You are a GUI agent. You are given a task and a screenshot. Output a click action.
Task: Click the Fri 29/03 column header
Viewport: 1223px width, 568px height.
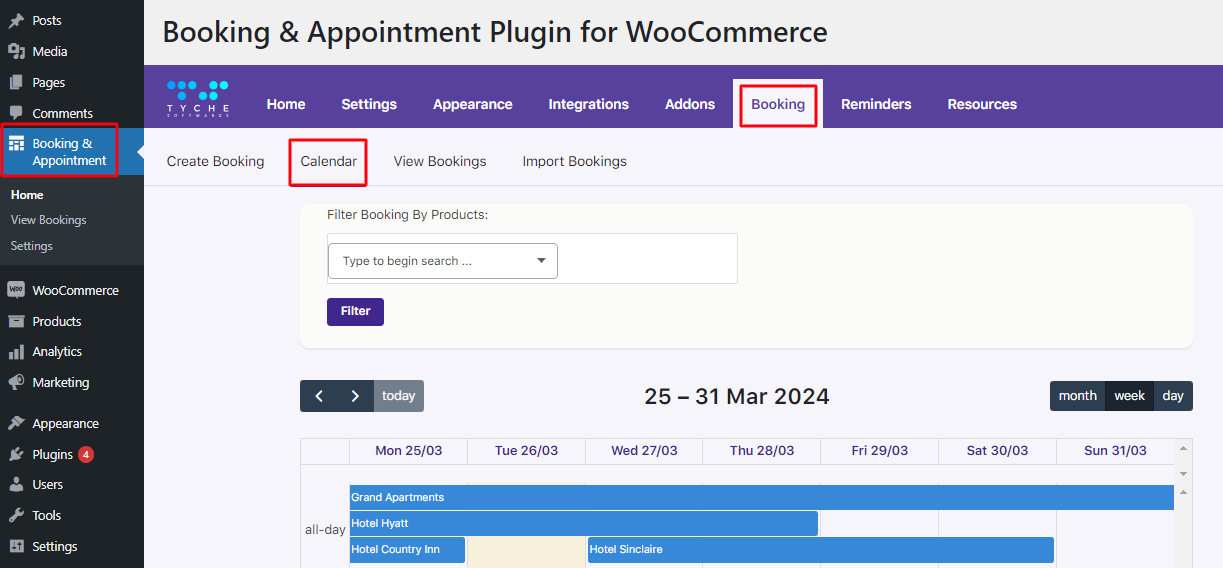point(880,451)
